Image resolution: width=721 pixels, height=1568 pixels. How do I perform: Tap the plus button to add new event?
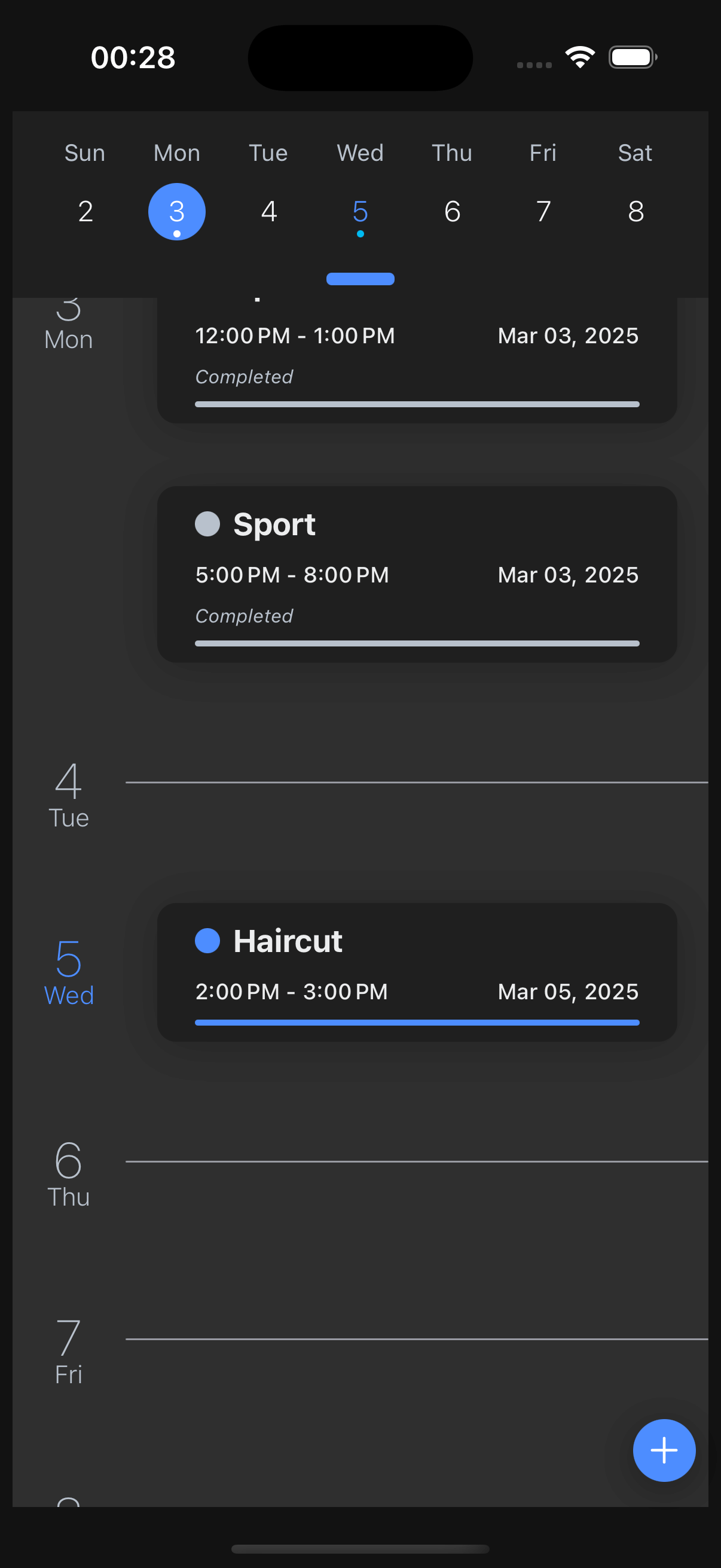(664, 1451)
